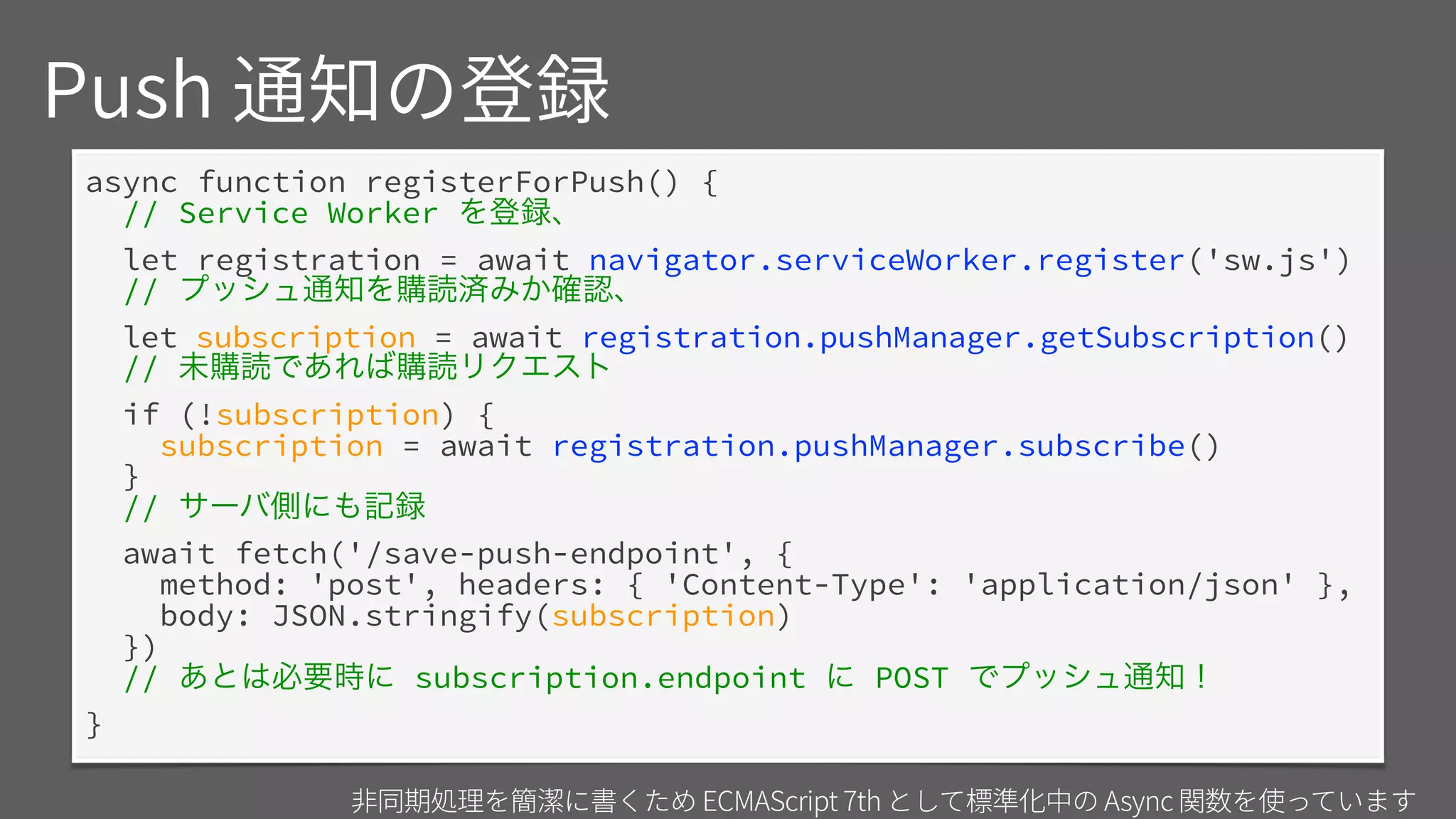
Task: Click '!subscription' inside the if condition
Action: [x=321, y=415]
